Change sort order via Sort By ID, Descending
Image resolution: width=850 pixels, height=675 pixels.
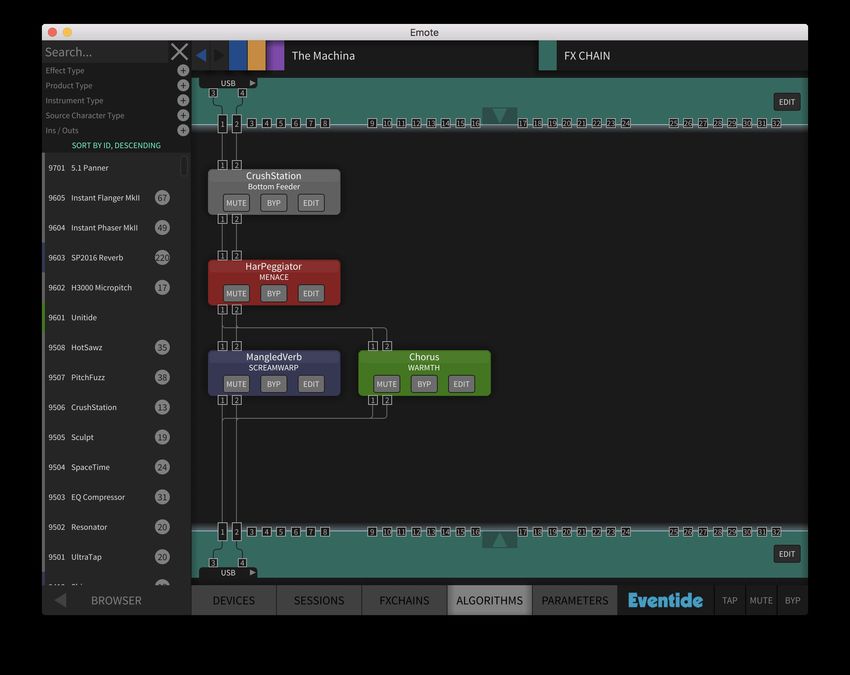[x=116, y=145]
